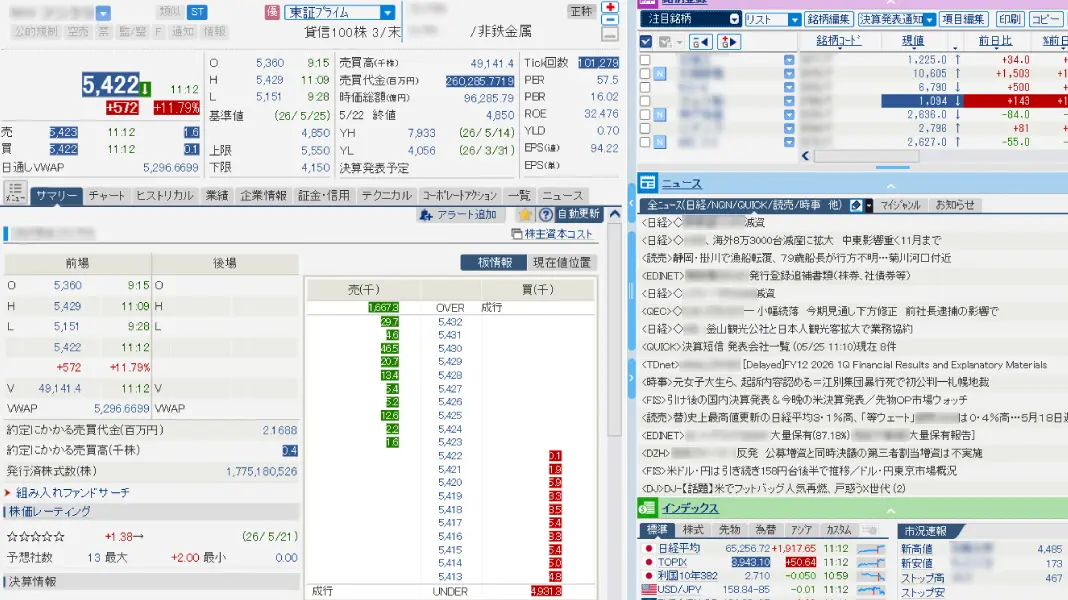Screen dimensions: 1068x600
Task: Click the N news badge beside 2,636.0 row
Action: 660,114
